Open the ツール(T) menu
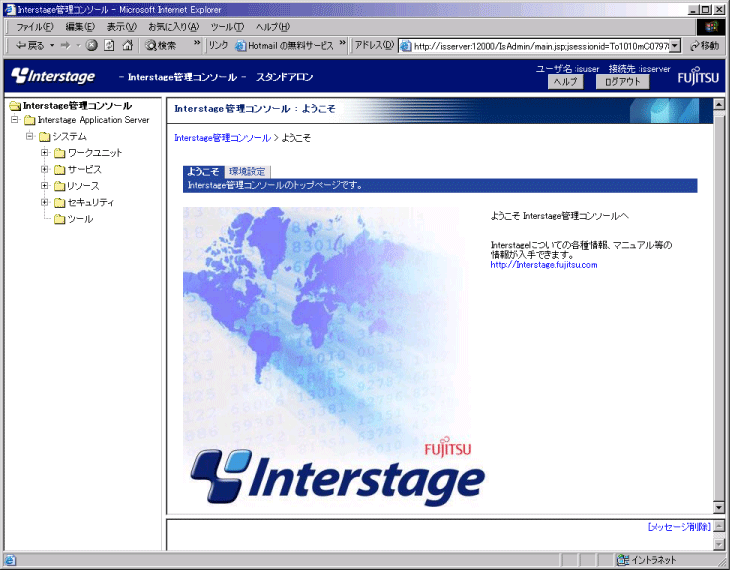Screen dimensions: 730x570 tap(227, 27)
